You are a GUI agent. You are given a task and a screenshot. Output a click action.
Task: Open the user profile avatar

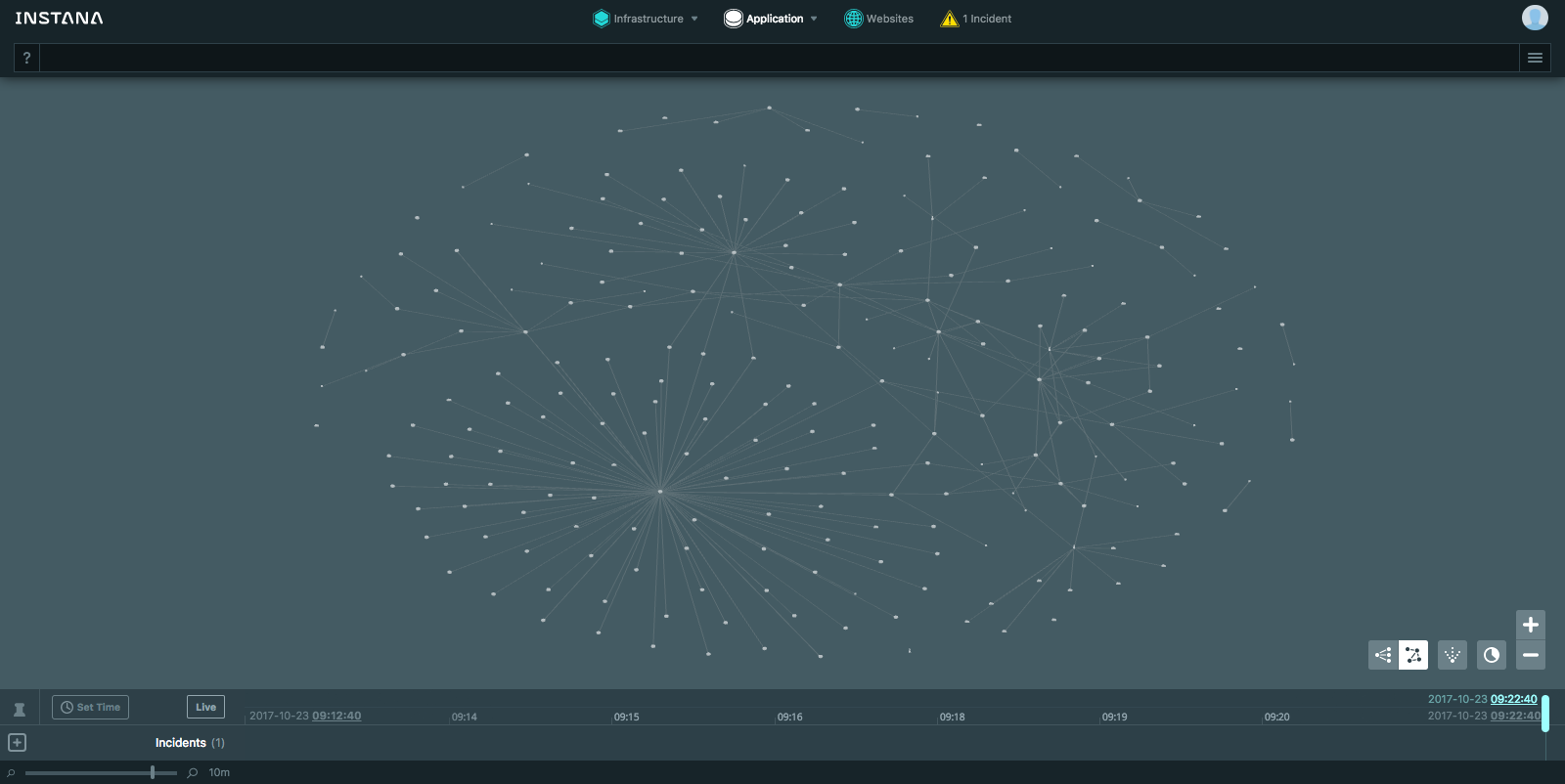(1535, 18)
